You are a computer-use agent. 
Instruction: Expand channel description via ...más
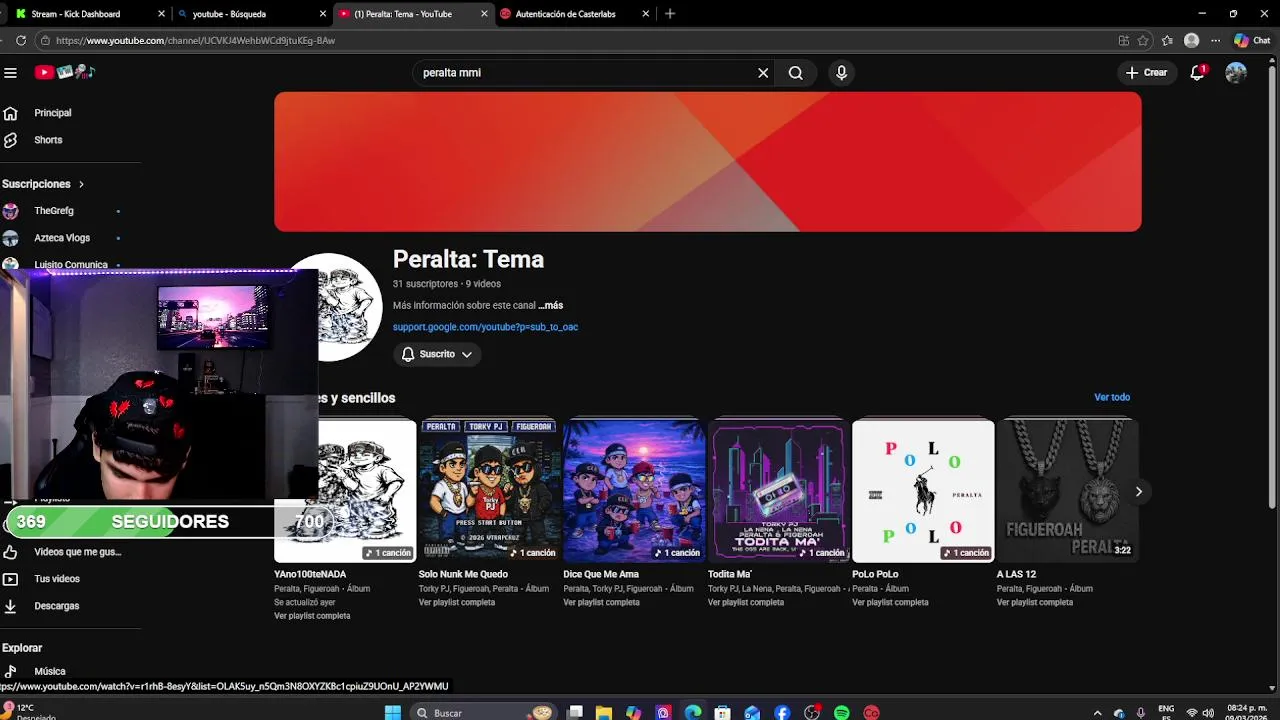click(550, 305)
